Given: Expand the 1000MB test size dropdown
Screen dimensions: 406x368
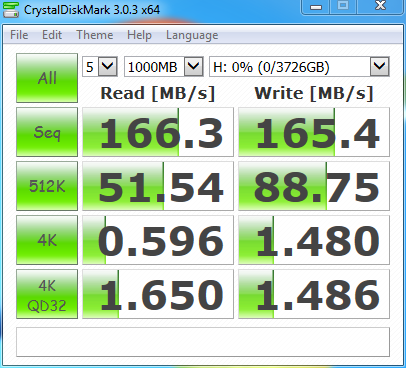Looking at the screenshot, I should pos(194,67).
